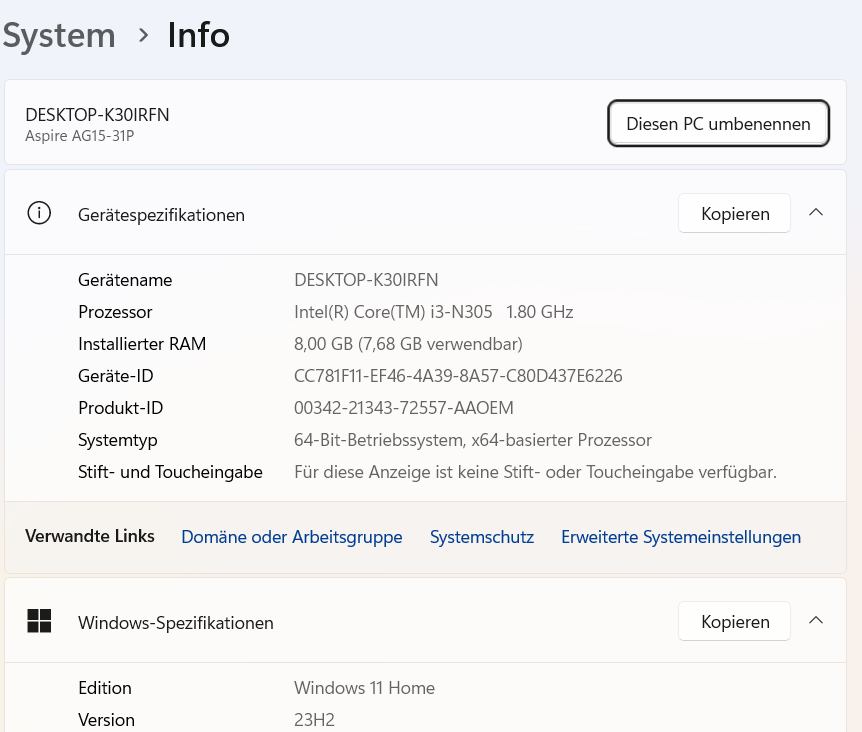The height and width of the screenshot is (732, 862).
Task: Select Systemtyp value '64-Bit-Betriebssystem'
Action: coord(473,440)
